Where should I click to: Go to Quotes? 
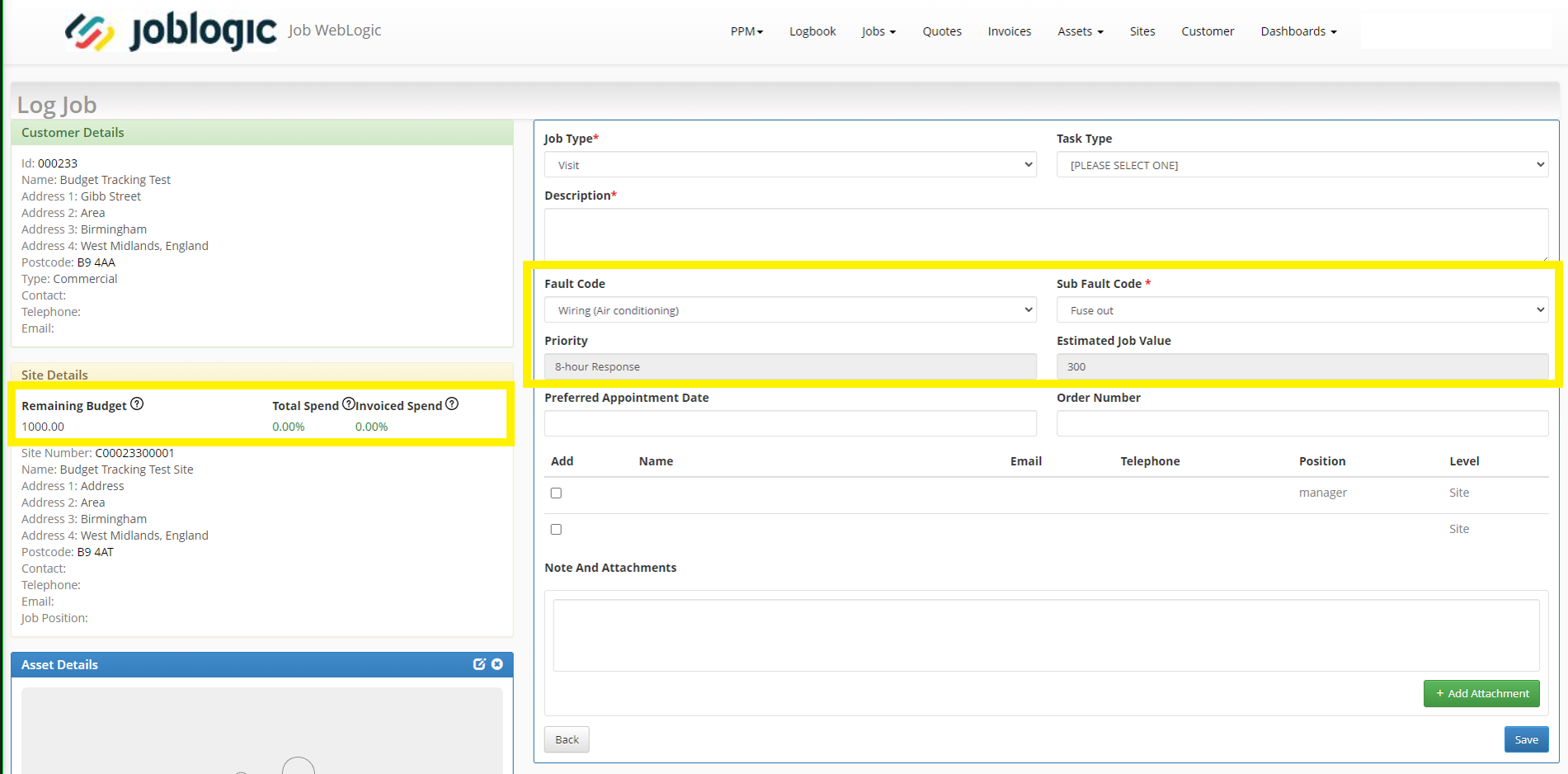coord(942,31)
